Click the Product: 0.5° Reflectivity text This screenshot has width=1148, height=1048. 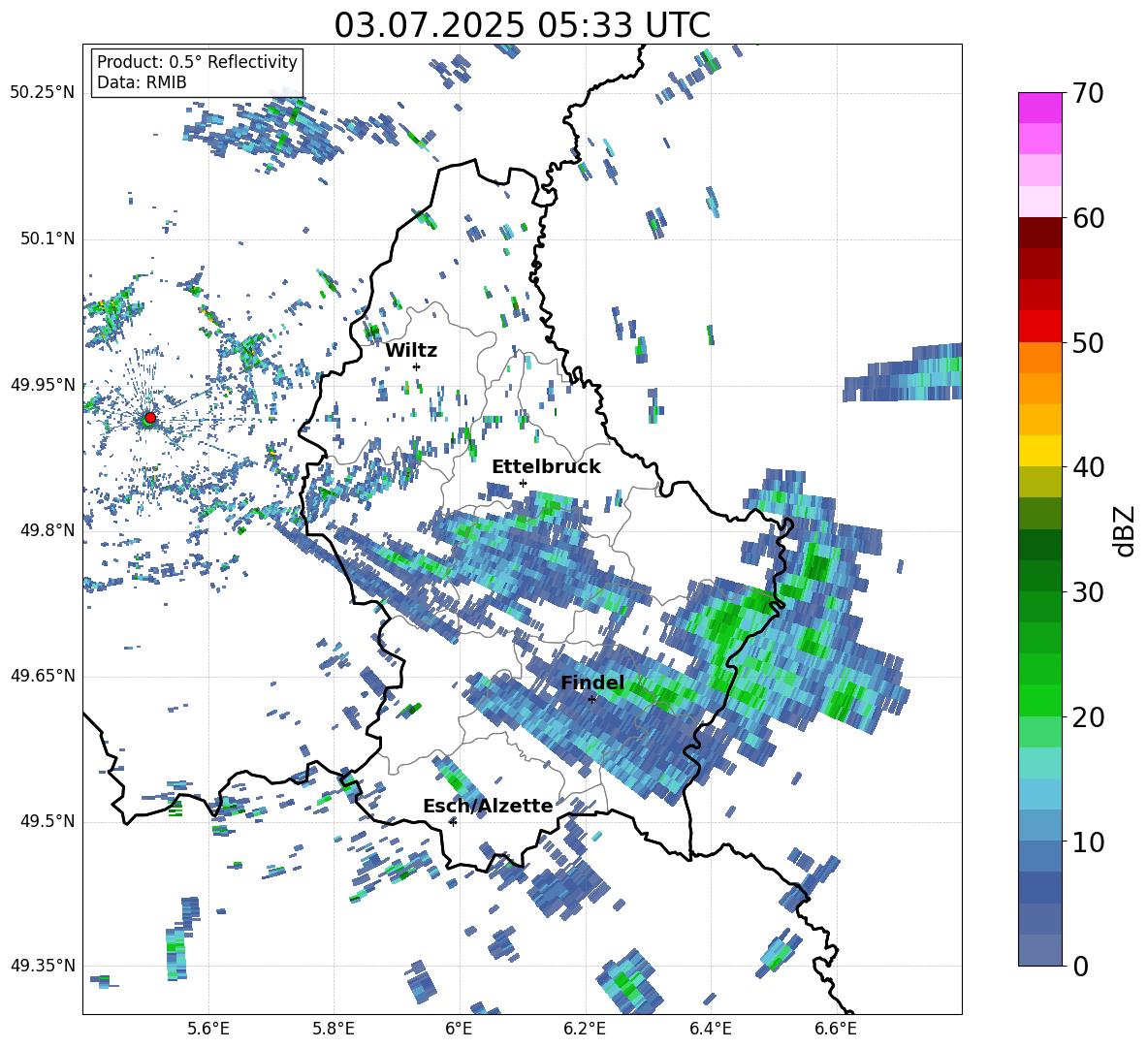pos(197,62)
